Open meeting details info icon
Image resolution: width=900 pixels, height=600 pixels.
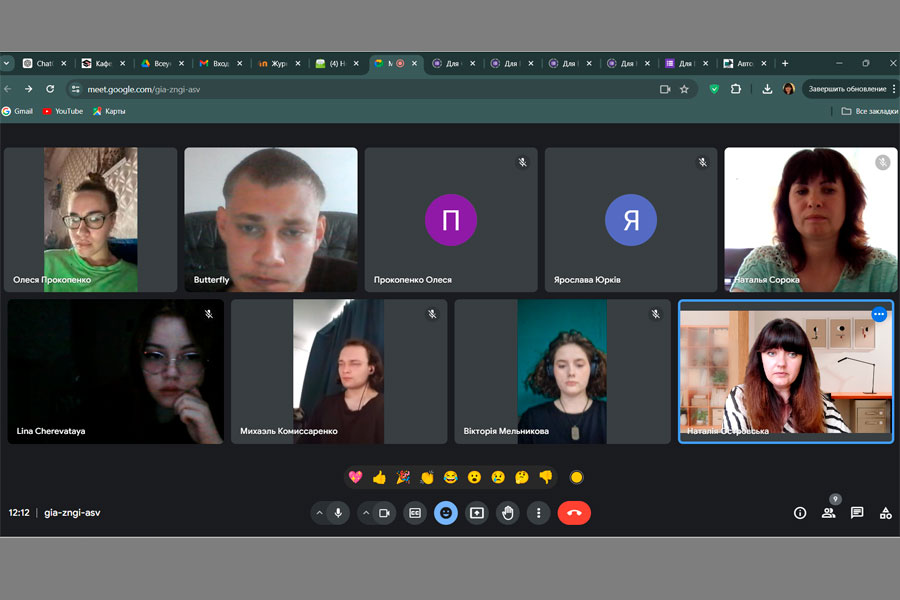(800, 513)
